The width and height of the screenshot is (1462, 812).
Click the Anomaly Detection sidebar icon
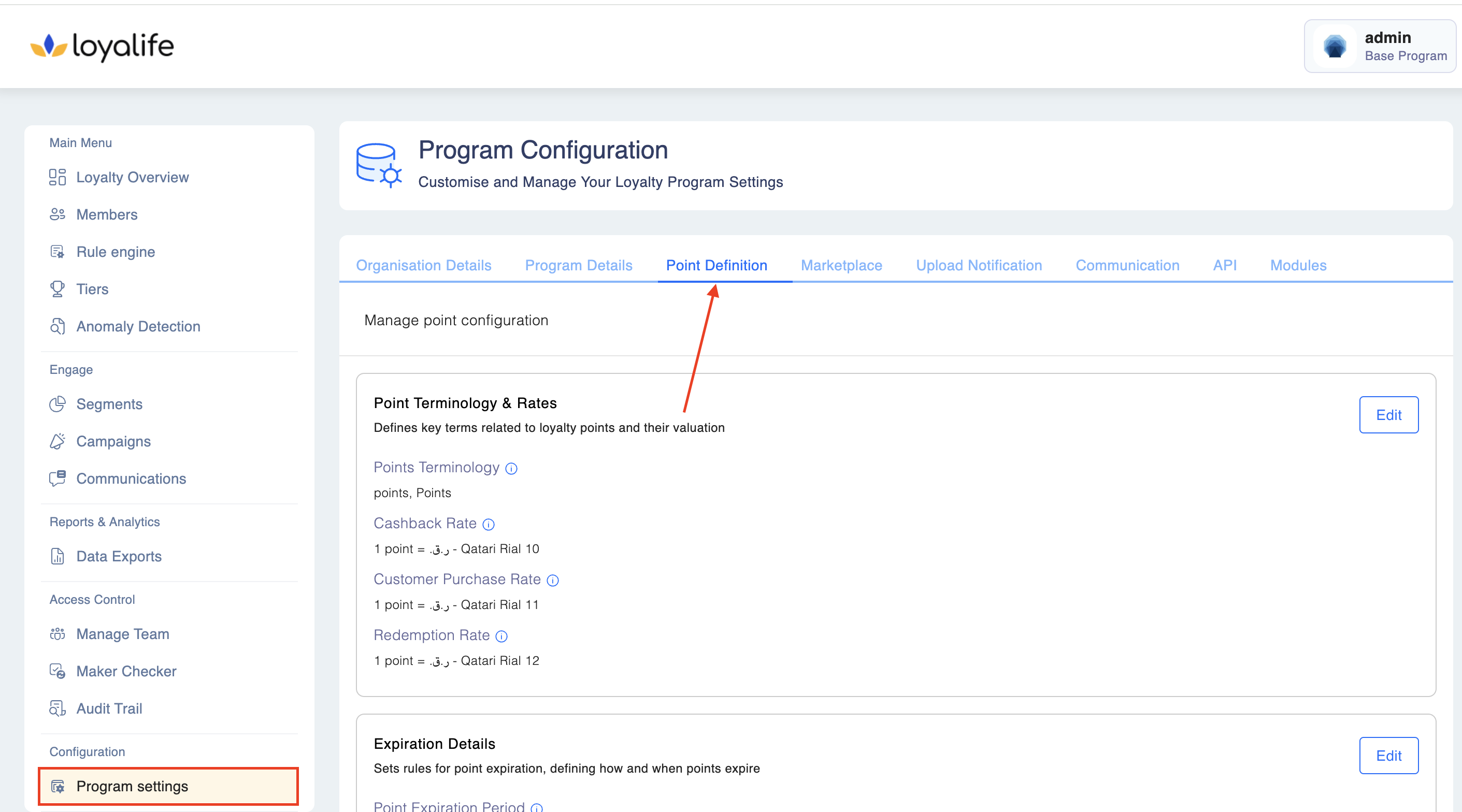58,326
